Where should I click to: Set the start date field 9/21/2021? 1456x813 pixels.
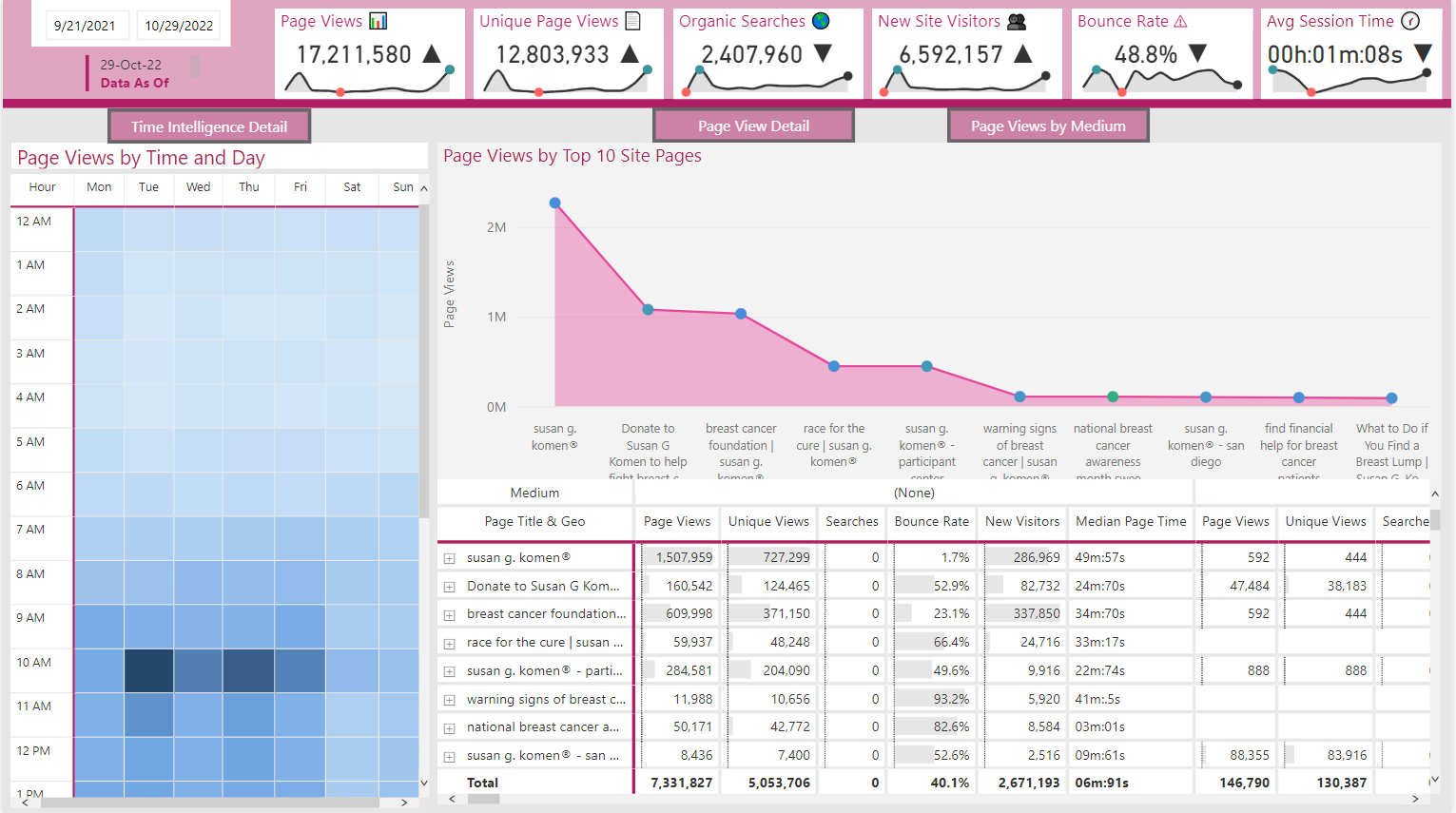pos(85,26)
